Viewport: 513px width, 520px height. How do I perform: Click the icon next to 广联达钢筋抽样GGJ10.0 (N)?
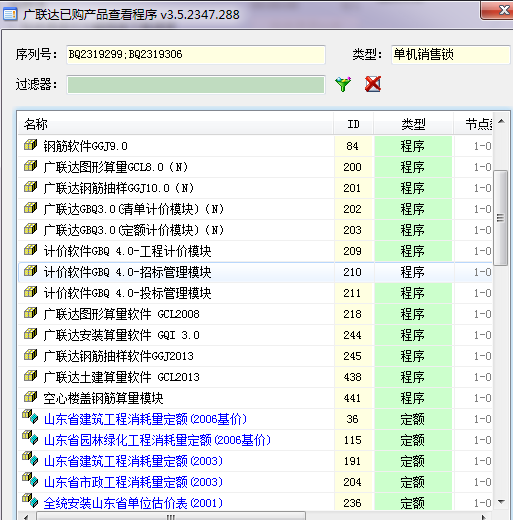[x=30, y=187]
